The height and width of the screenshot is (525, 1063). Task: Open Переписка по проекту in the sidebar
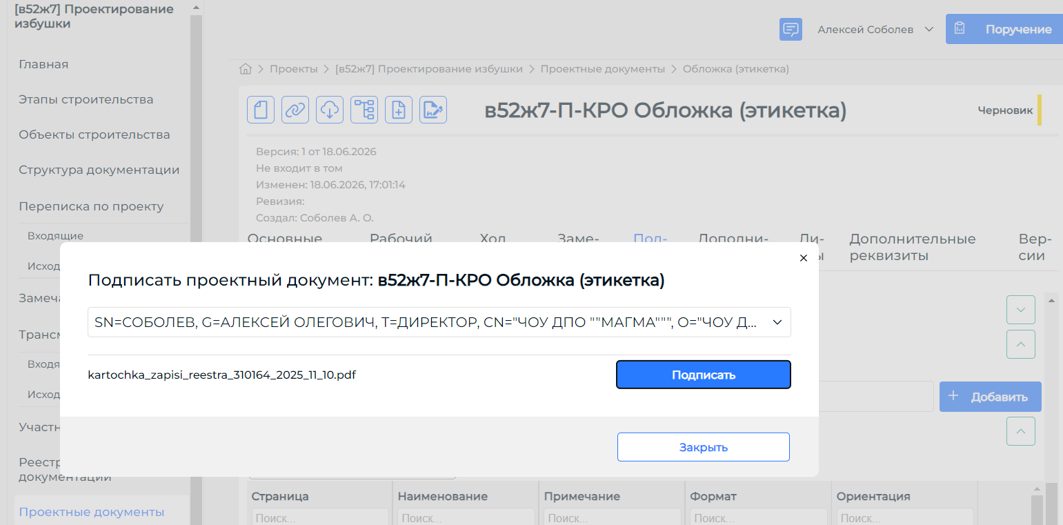[x=92, y=206]
